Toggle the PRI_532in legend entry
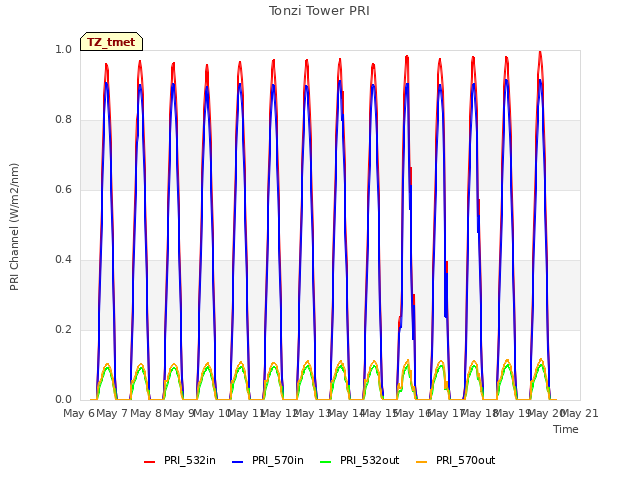 pyautogui.click(x=180, y=460)
